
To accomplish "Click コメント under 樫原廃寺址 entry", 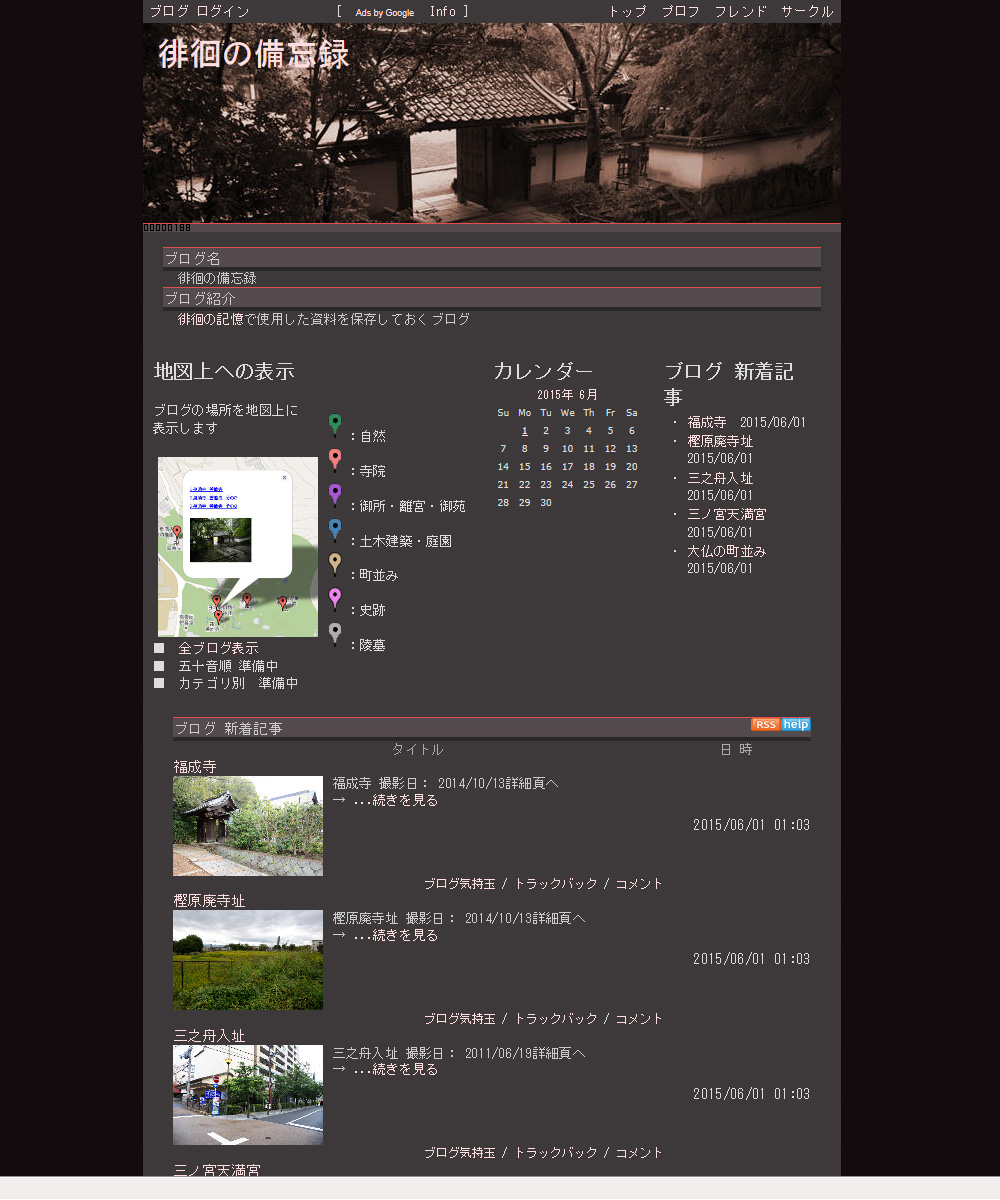I will pyautogui.click(x=639, y=1019).
